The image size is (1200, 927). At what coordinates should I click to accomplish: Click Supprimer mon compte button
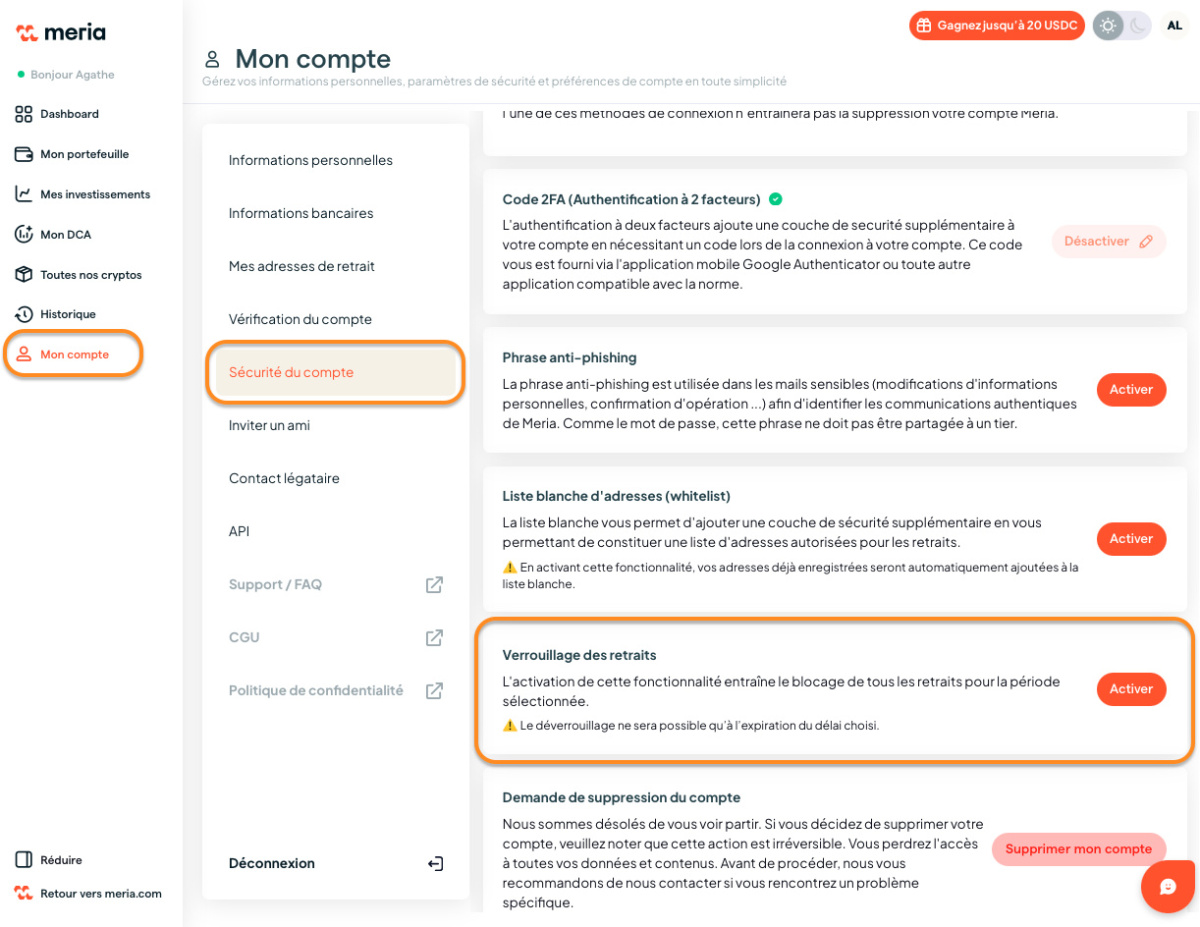tap(1078, 849)
